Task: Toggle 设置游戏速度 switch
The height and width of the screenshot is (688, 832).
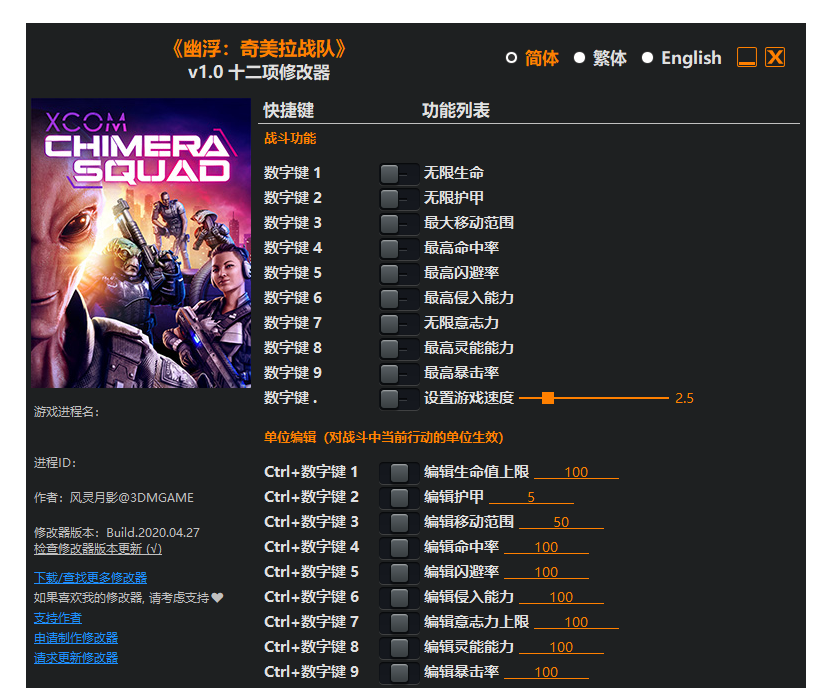Action: tap(399, 398)
